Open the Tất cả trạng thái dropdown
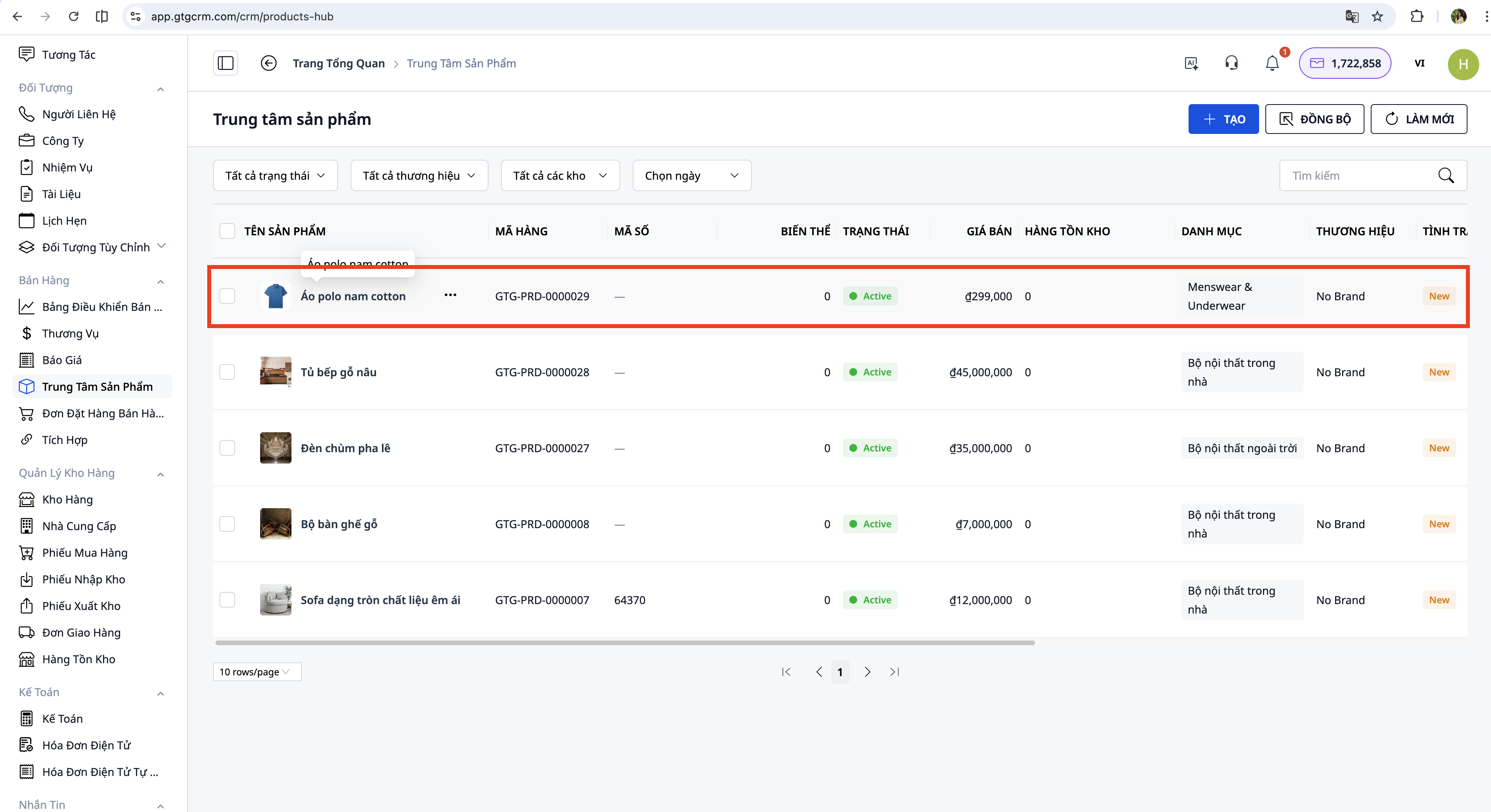The image size is (1491, 812). click(x=275, y=176)
